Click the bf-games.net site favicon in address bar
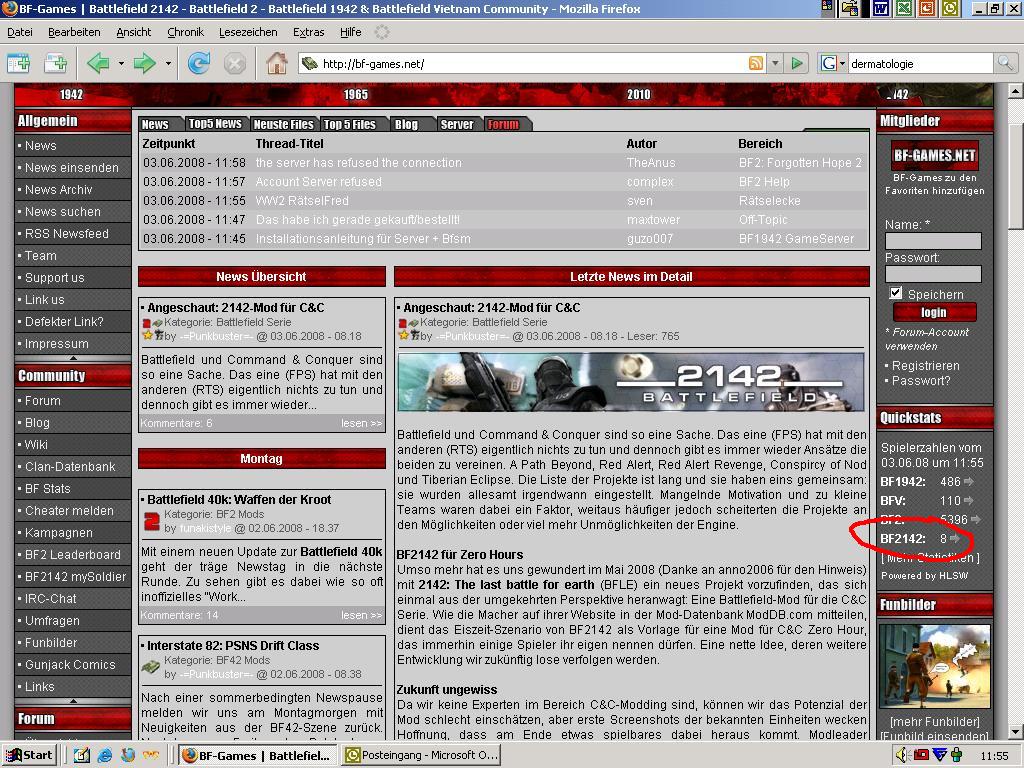The width and height of the screenshot is (1024, 768). pos(310,63)
